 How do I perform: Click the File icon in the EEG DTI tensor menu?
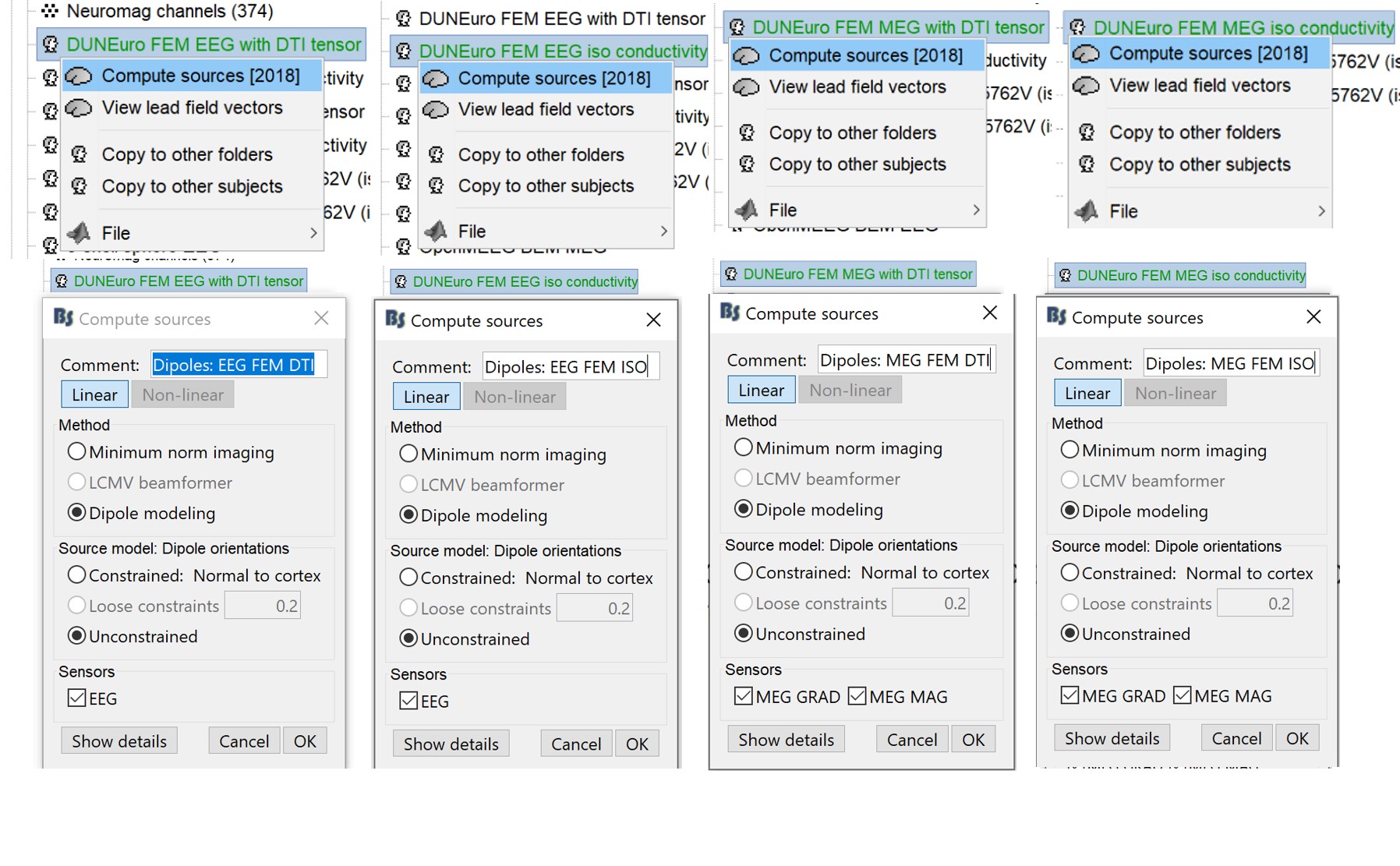point(79,233)
